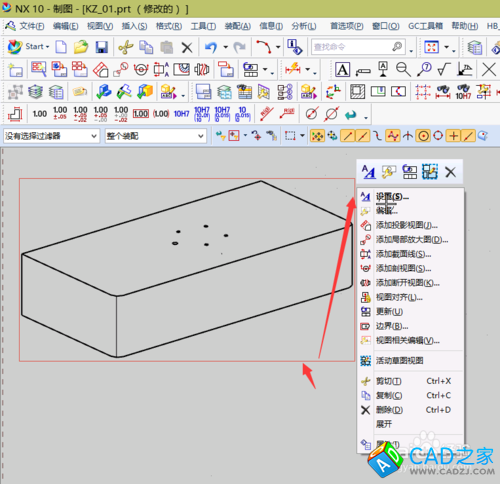The height and width of the screenshot is (484, 500).
Task: Select the 10H7 dimension tolerance icon
Action: pos(182,114)
